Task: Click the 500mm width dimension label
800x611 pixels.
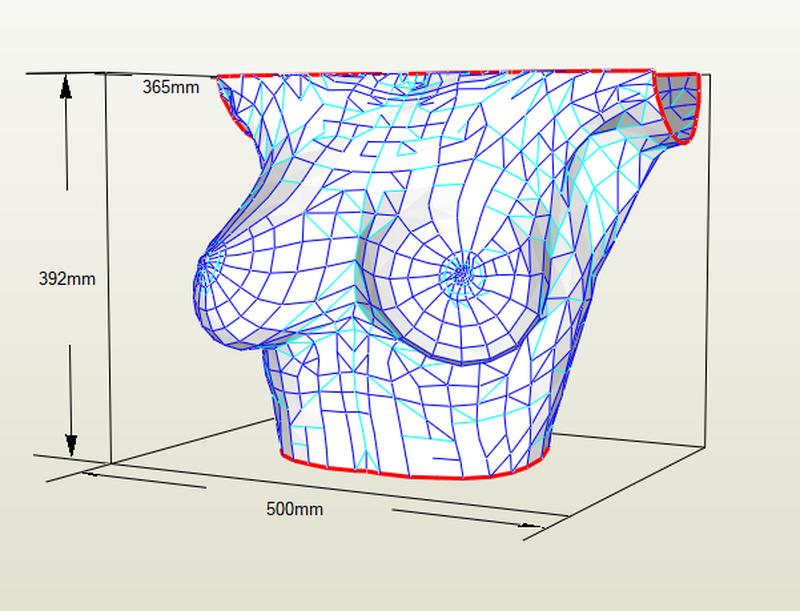Action: (x=294, y=509)
